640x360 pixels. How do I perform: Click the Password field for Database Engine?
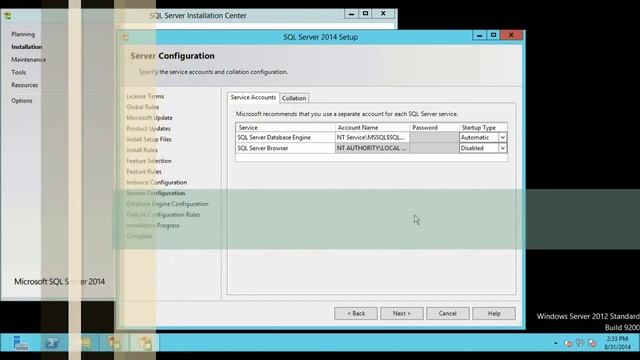click(x=434, y=138)
